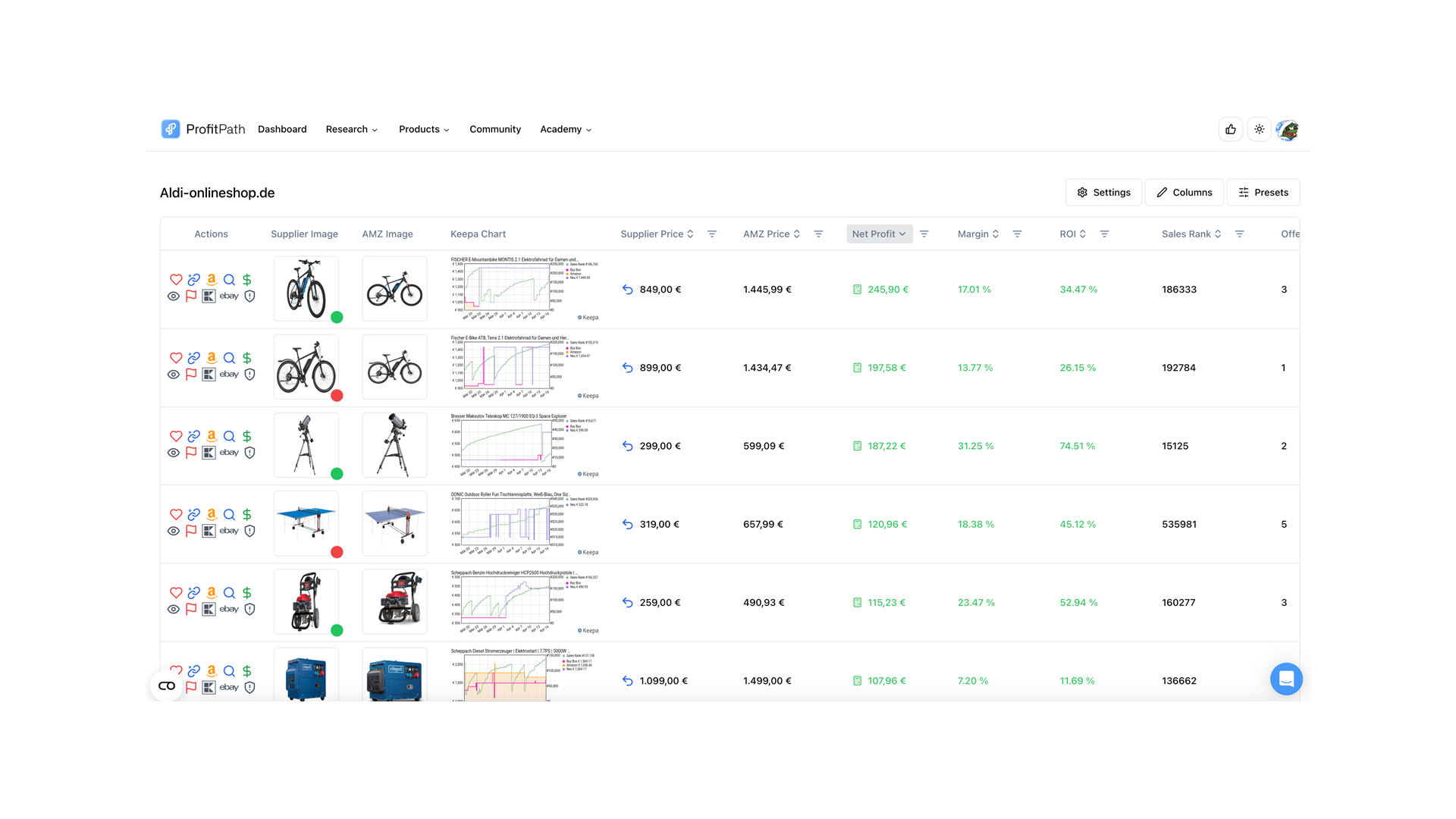Viewport: 1456px width, 819px height.
Task: Open the user avatar menu
Action: (x=1288, y=130)
